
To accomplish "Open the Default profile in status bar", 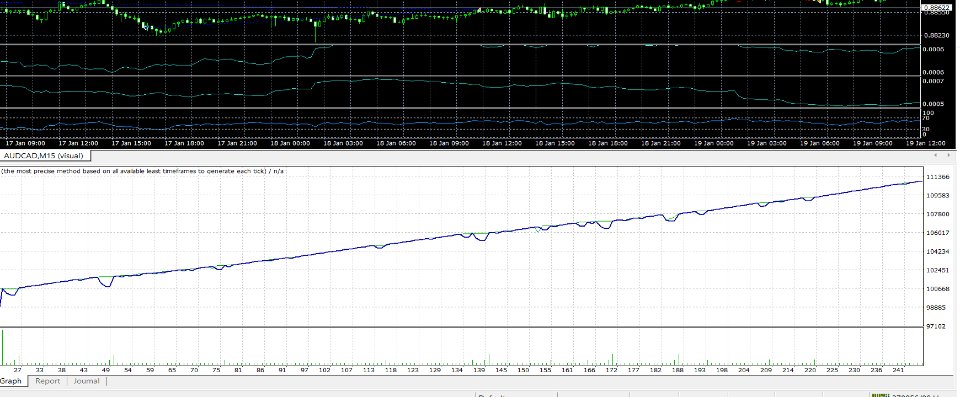I will [x=492, y=395].
